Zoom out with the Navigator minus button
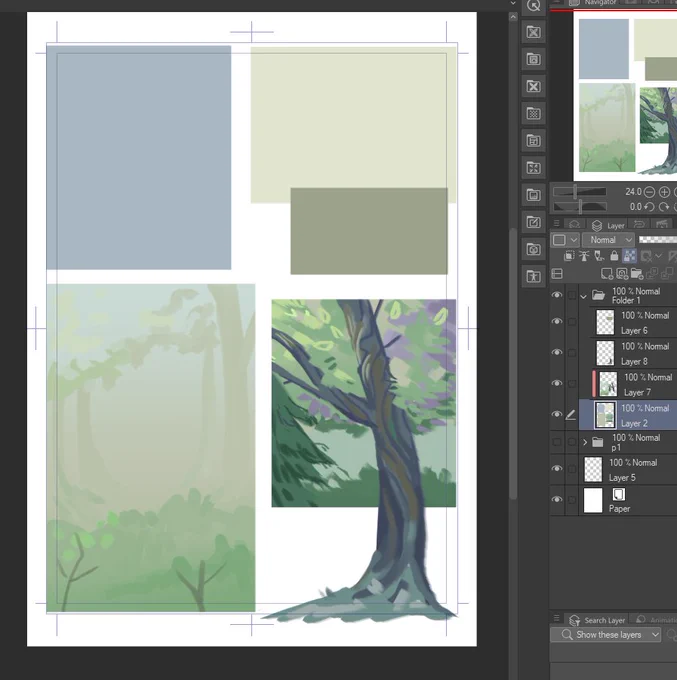The height and width of the screenshot is (680, 677). click(x=649, y=192)
